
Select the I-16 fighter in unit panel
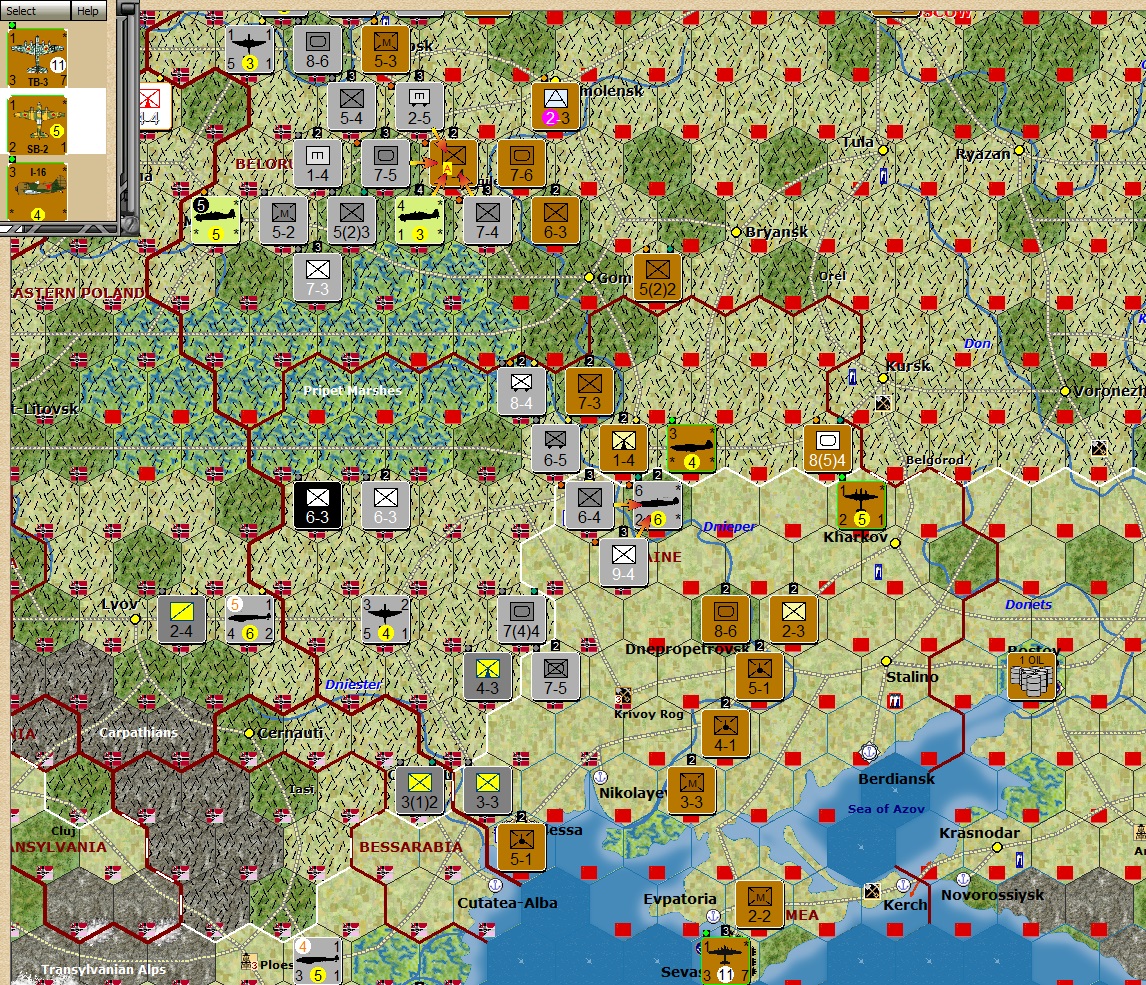pos(37,191)
